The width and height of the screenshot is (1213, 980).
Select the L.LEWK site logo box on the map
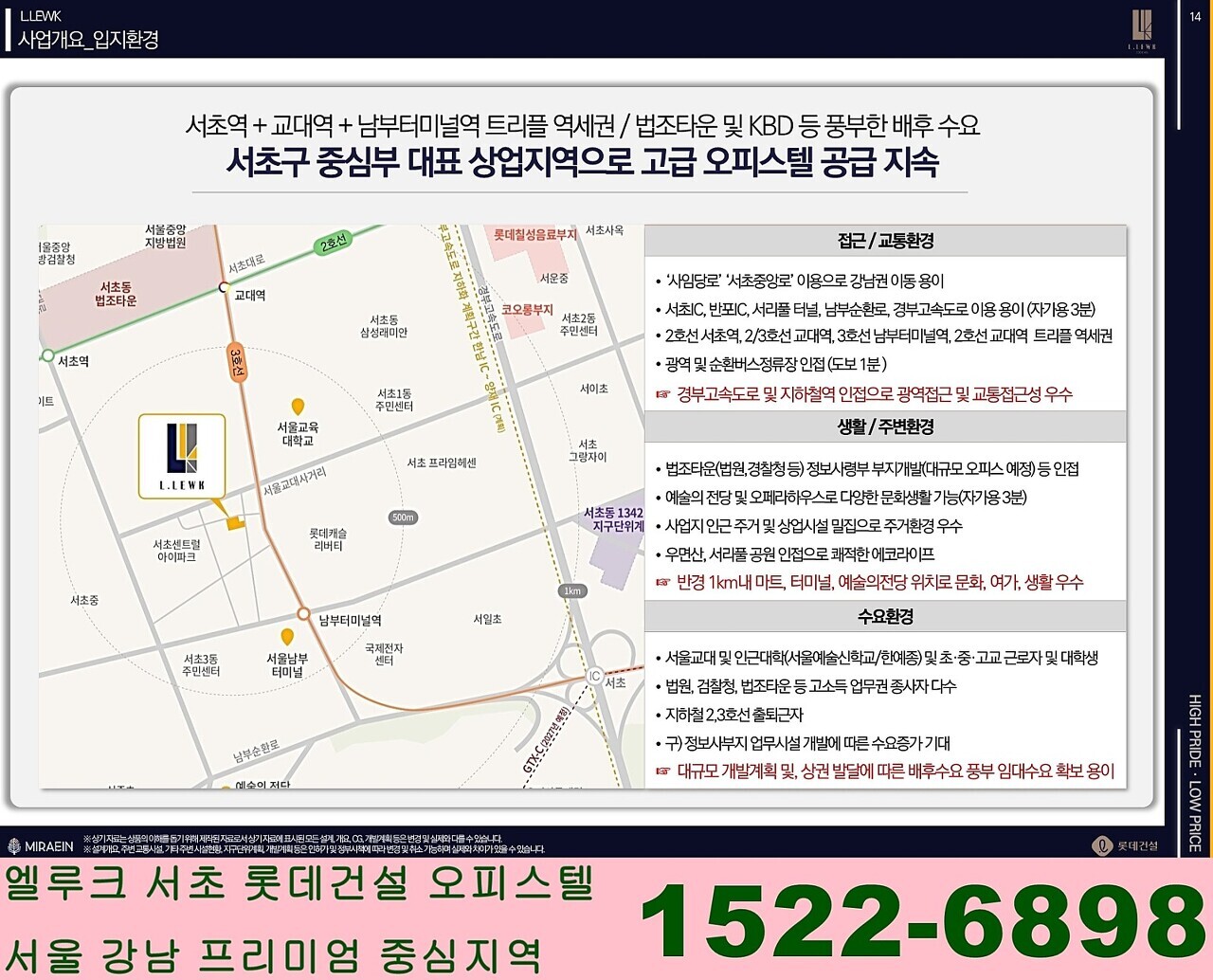[182, 455]
